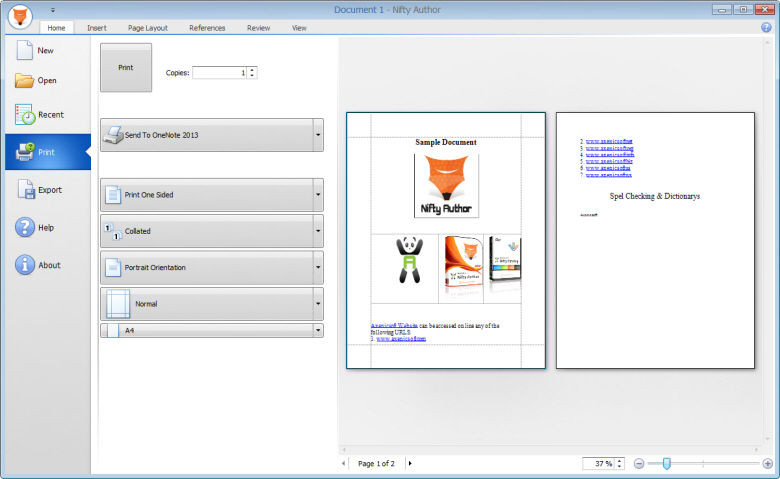Expand the Send To OneNote 2013 printer dropdown
Viewport: 780px width, 479px height.
tap(318, 134)
